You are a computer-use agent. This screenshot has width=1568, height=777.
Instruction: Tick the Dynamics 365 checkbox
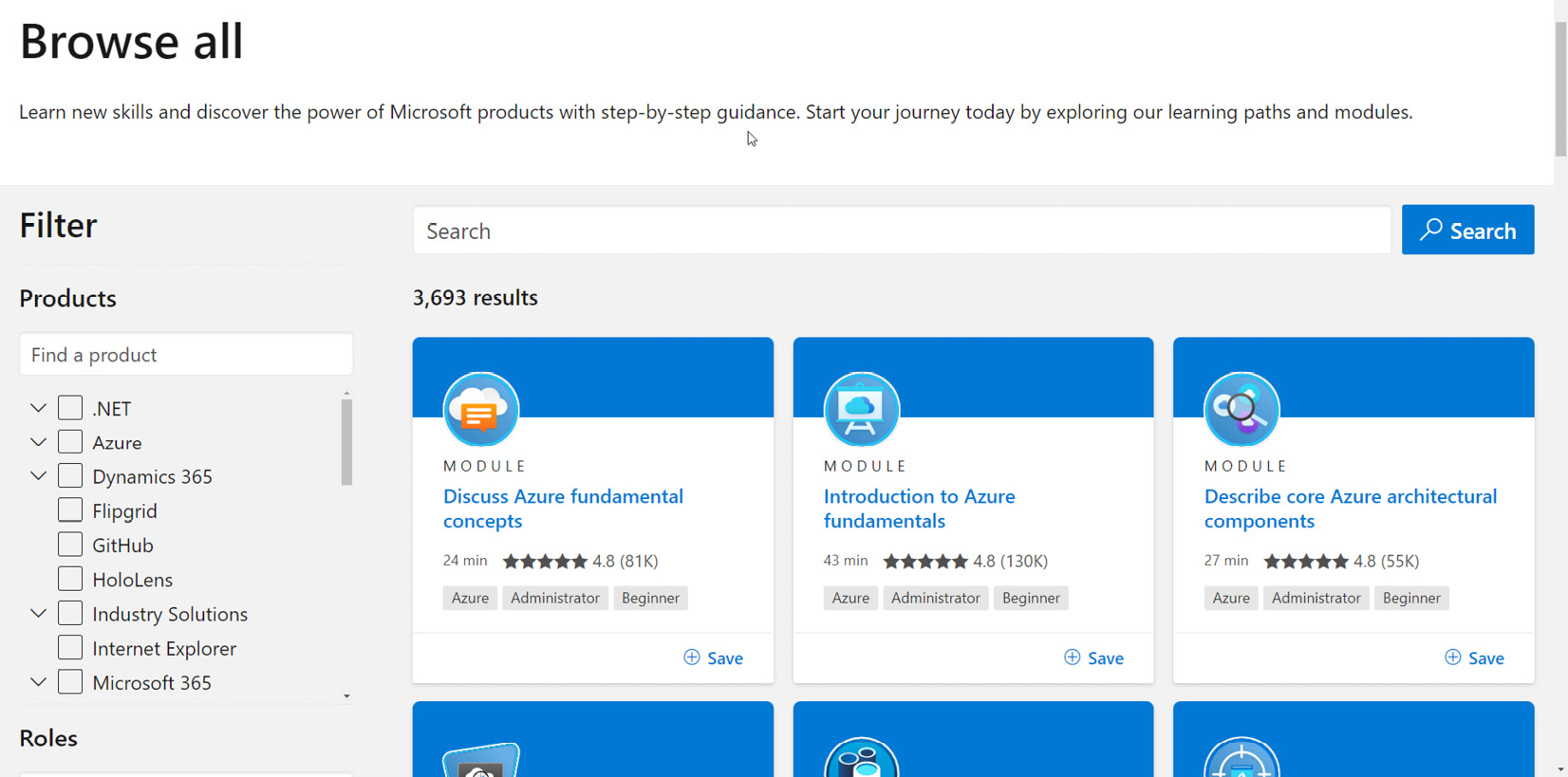pyautogui.click(x=70, y=476)
